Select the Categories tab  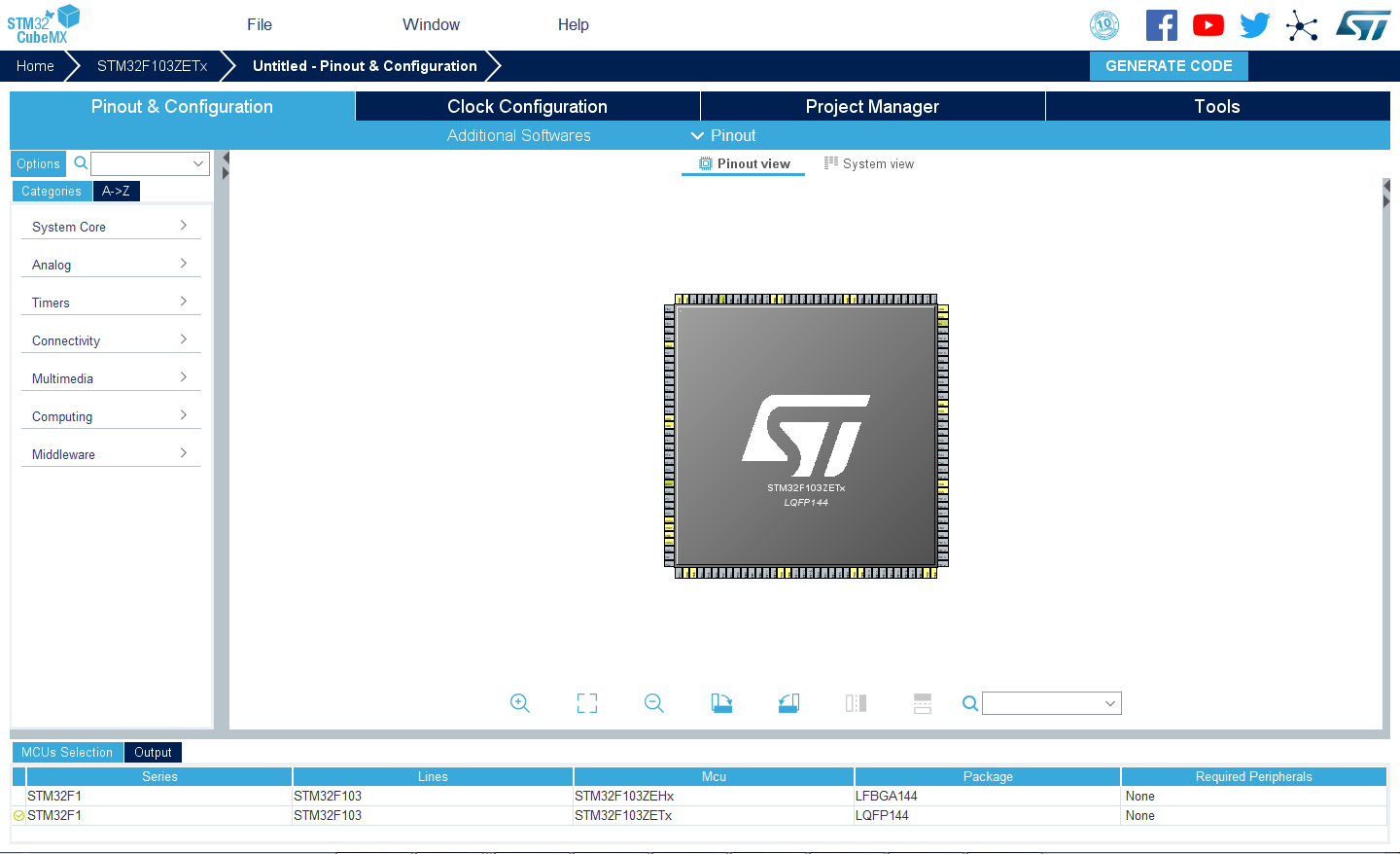pyautogui.click(x=52, y=191)
